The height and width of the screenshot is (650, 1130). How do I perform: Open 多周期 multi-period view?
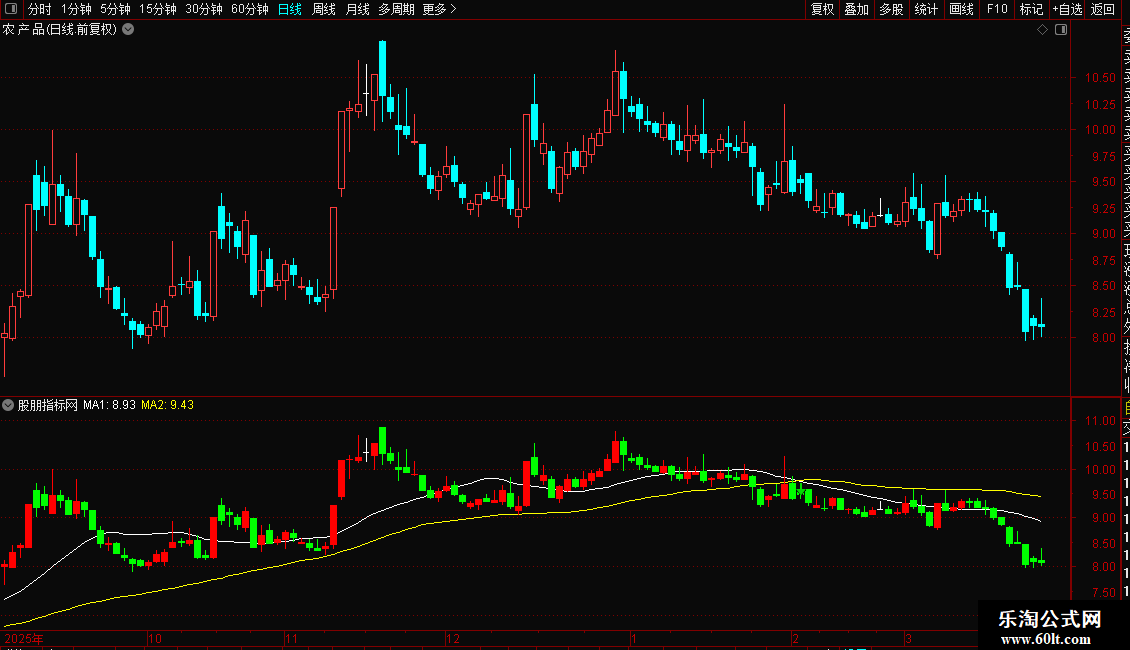(396, 9)
